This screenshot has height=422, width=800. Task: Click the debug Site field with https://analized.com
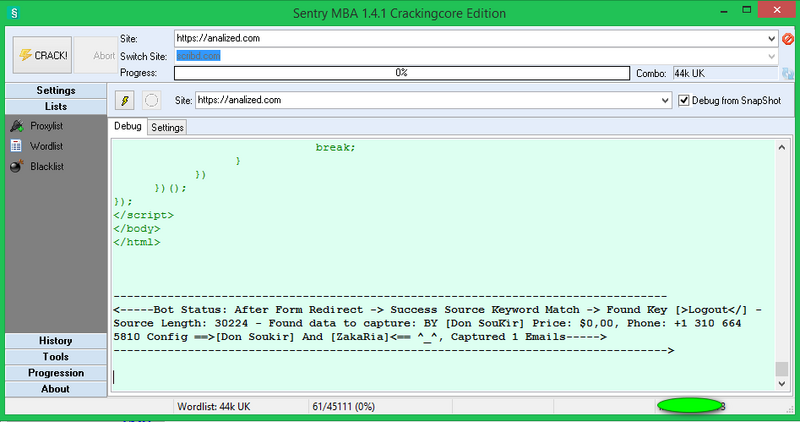(x=433, y=101)
